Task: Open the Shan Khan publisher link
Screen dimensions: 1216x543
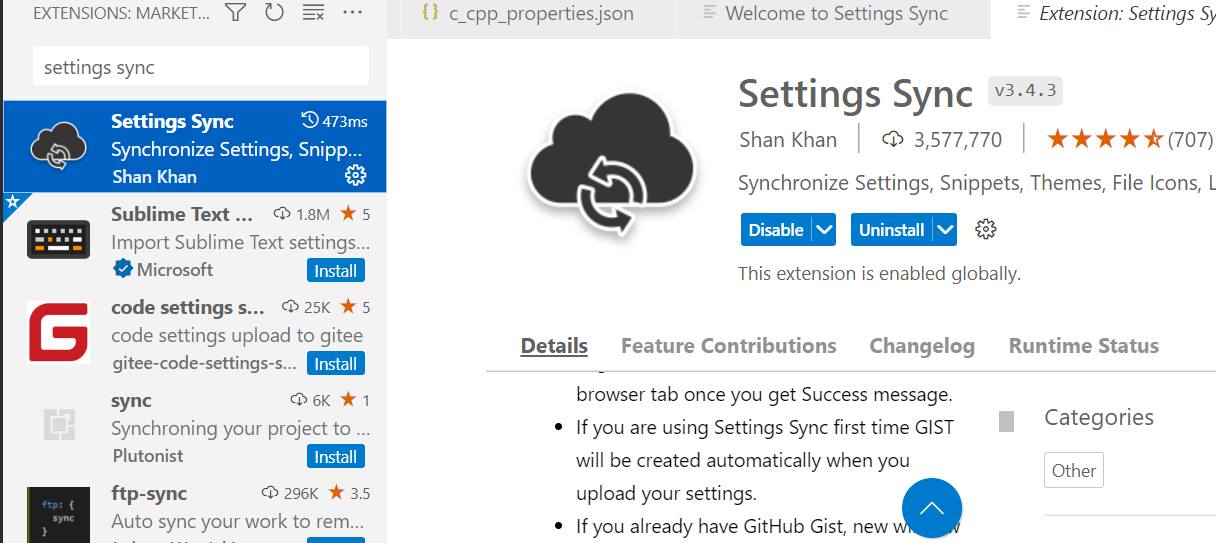Action: point(788,139)
